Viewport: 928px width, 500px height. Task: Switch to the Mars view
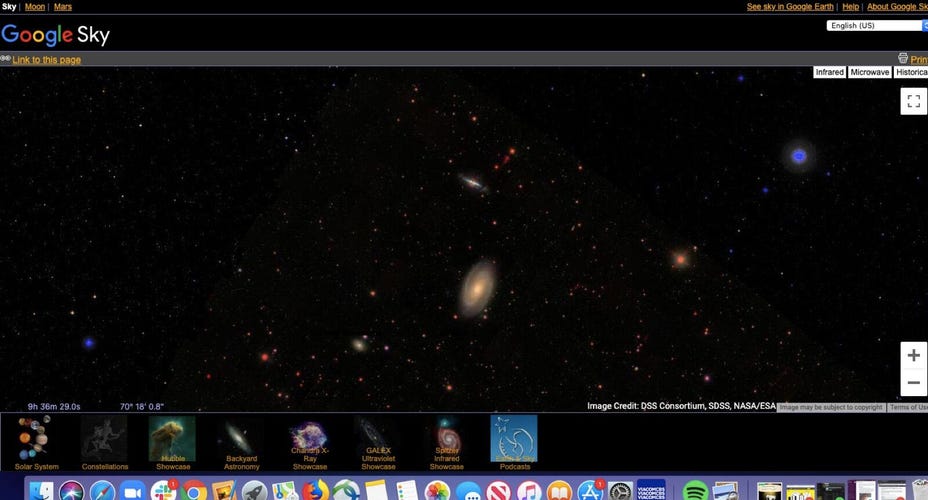click(63, 7)
